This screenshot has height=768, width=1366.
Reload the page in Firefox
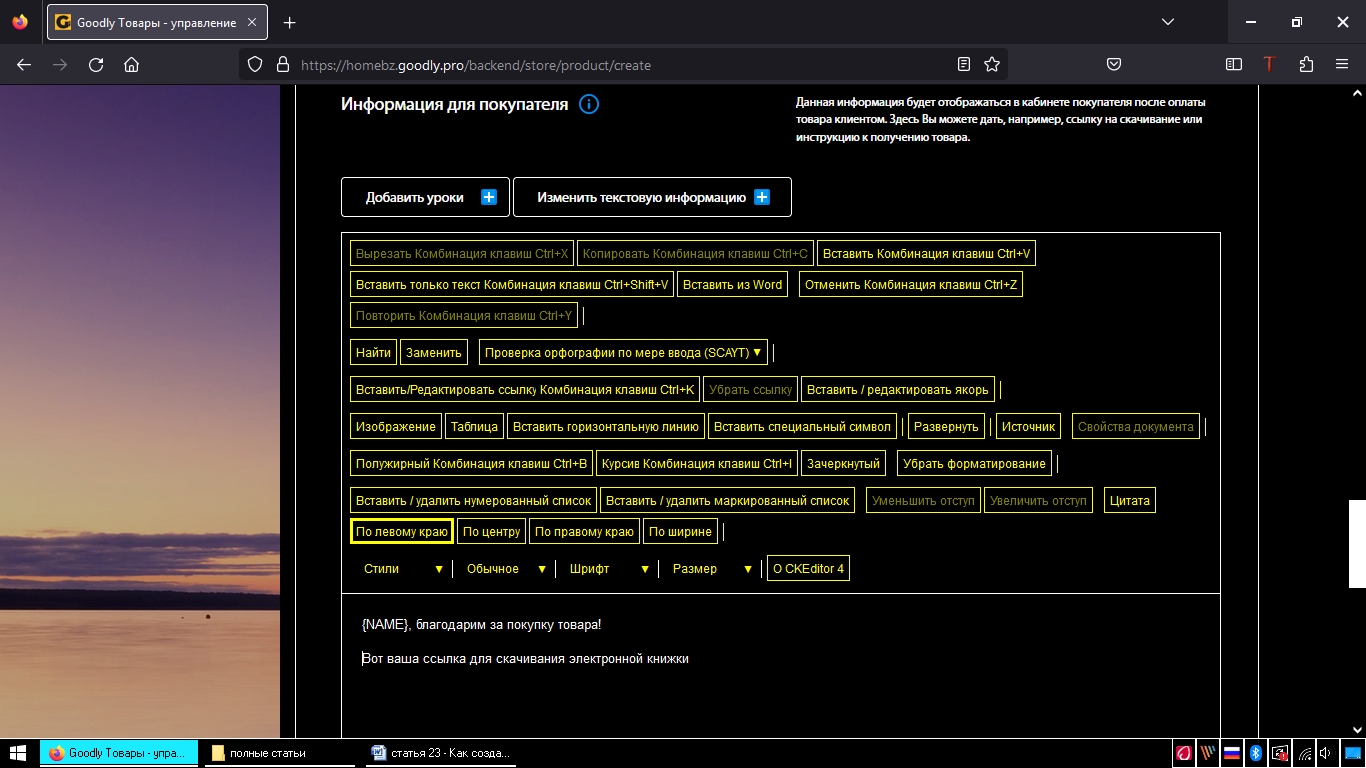[x=96, y=64]
